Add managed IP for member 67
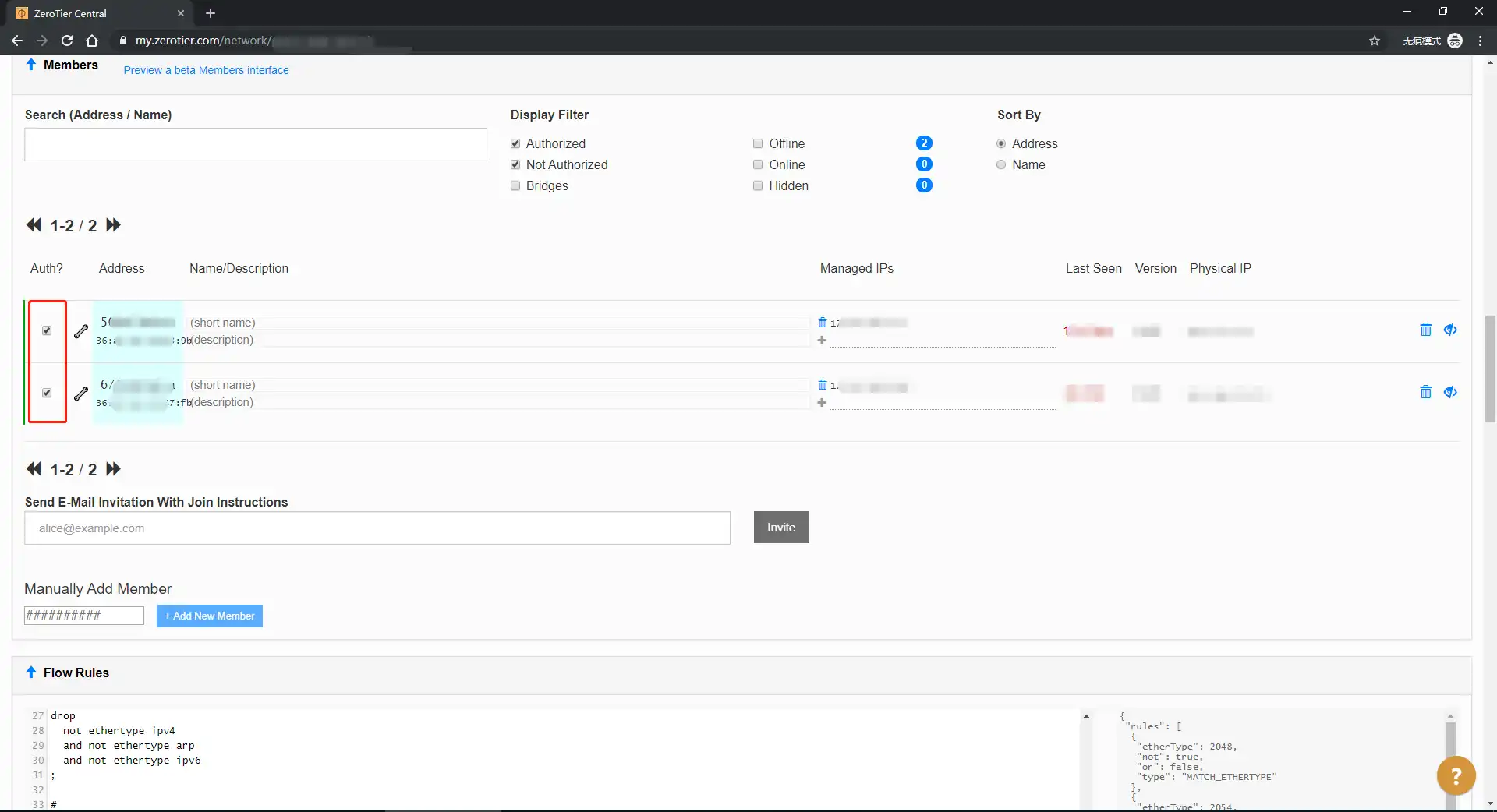This screenshot has height=812, width=1497. pyautogui.click(x=822, y=402)
